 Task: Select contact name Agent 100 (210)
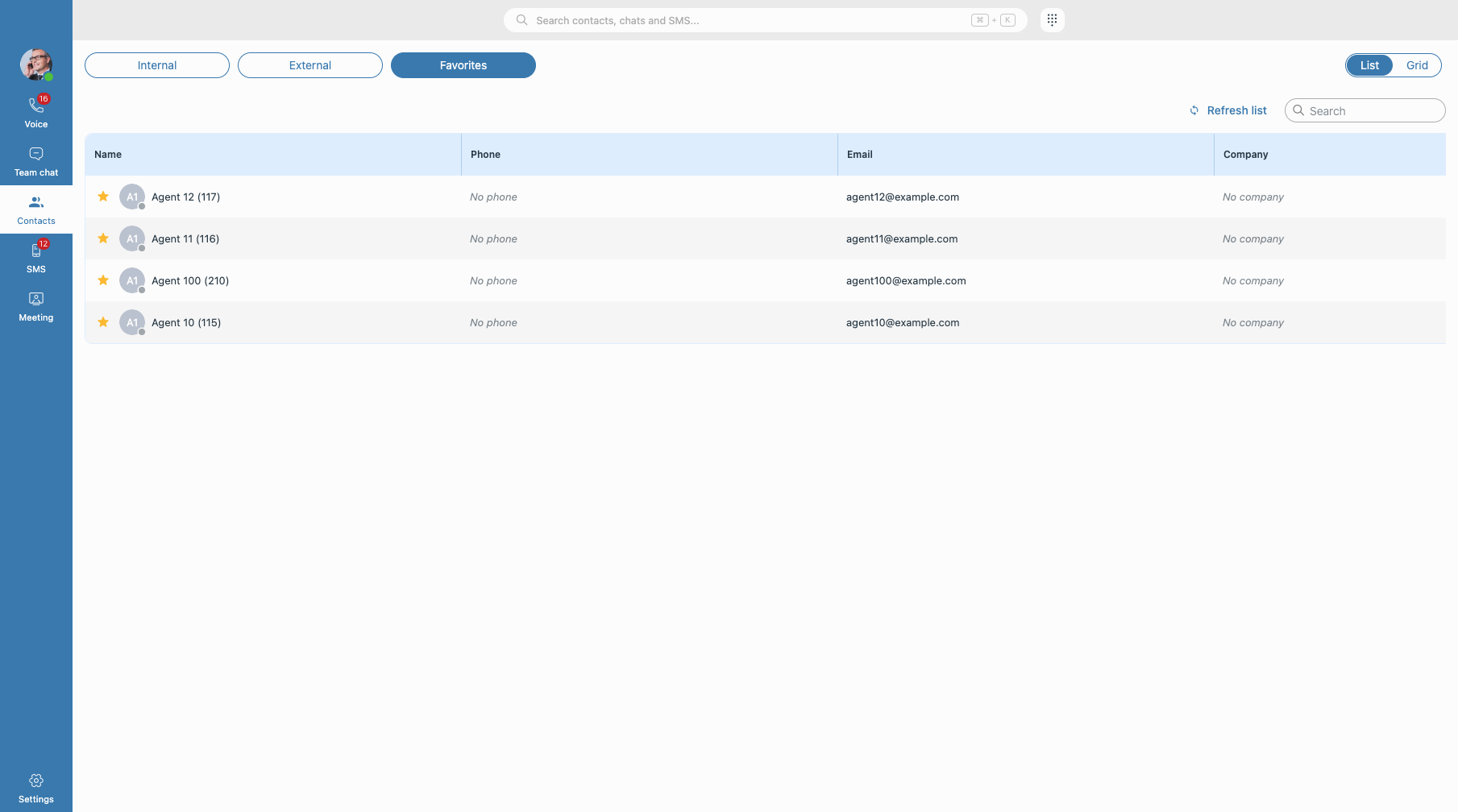click(190, 280)
